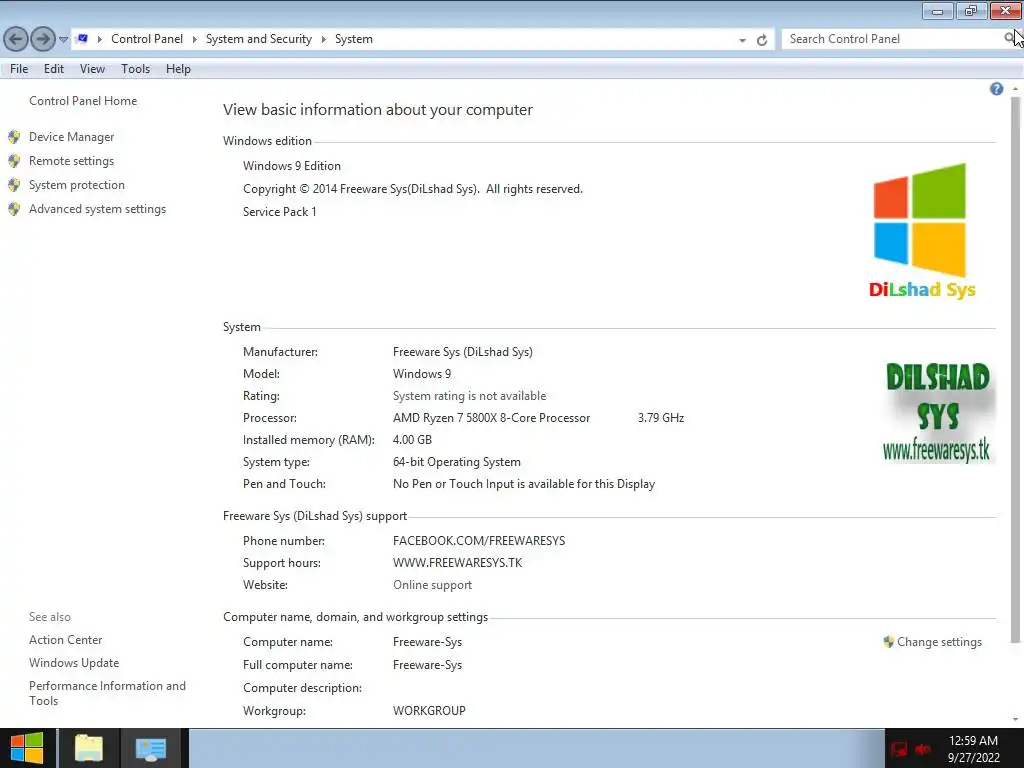This screenshot has height=768, width=1024.
Task: Open the recent pages dropdown arrow
Action: point(63,40)
